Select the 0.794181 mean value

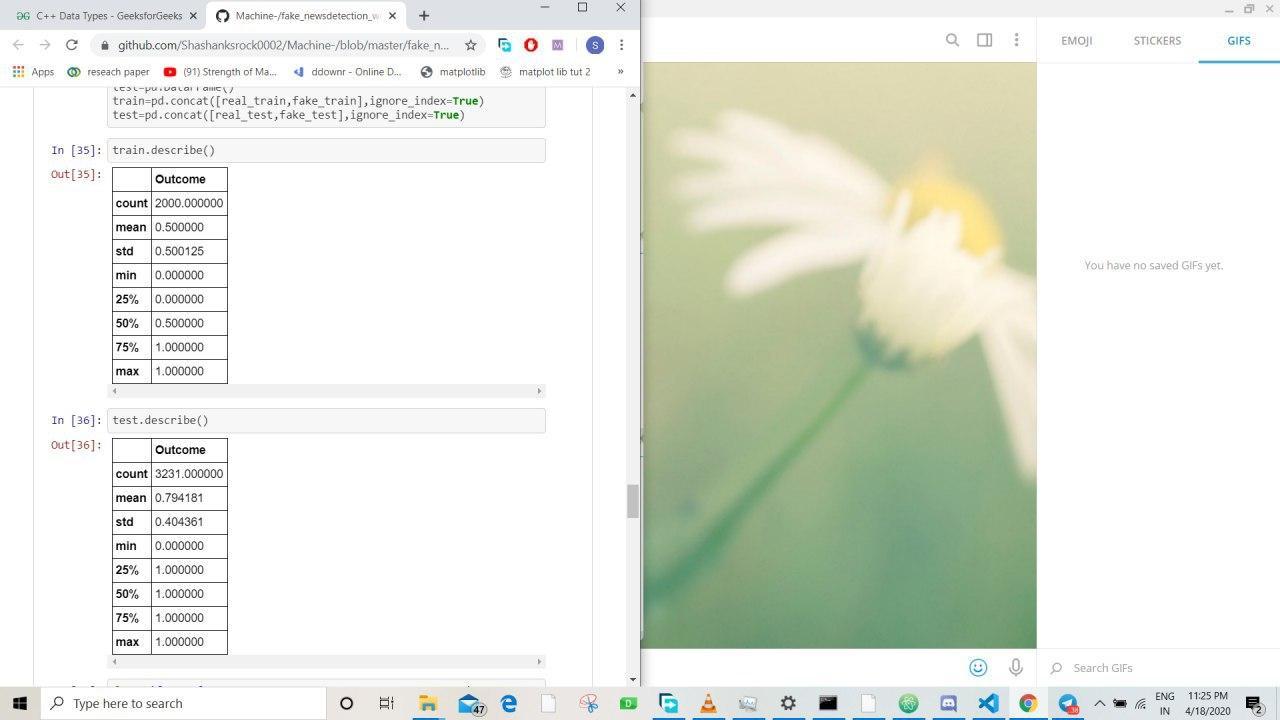(x=179, y=498)
